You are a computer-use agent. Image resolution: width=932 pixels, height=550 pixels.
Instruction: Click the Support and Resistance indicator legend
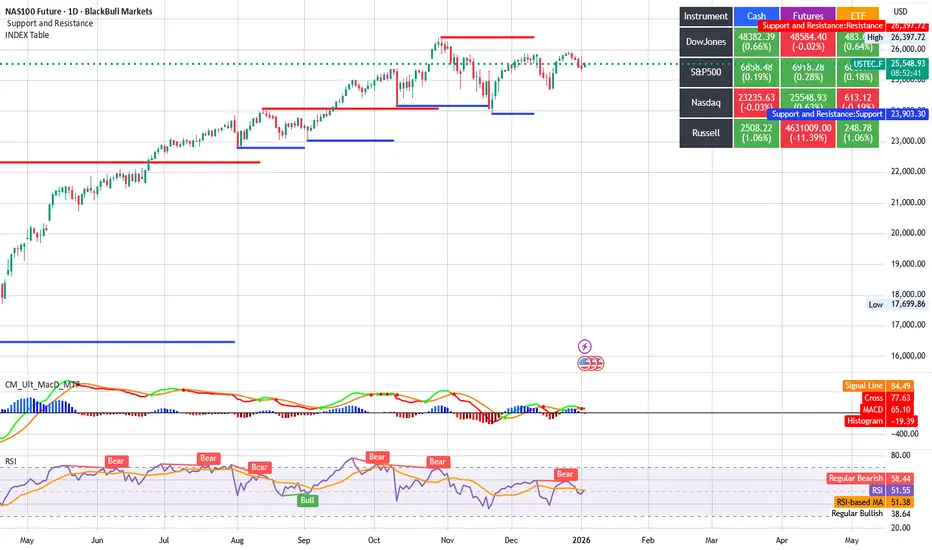click(50, 23)
